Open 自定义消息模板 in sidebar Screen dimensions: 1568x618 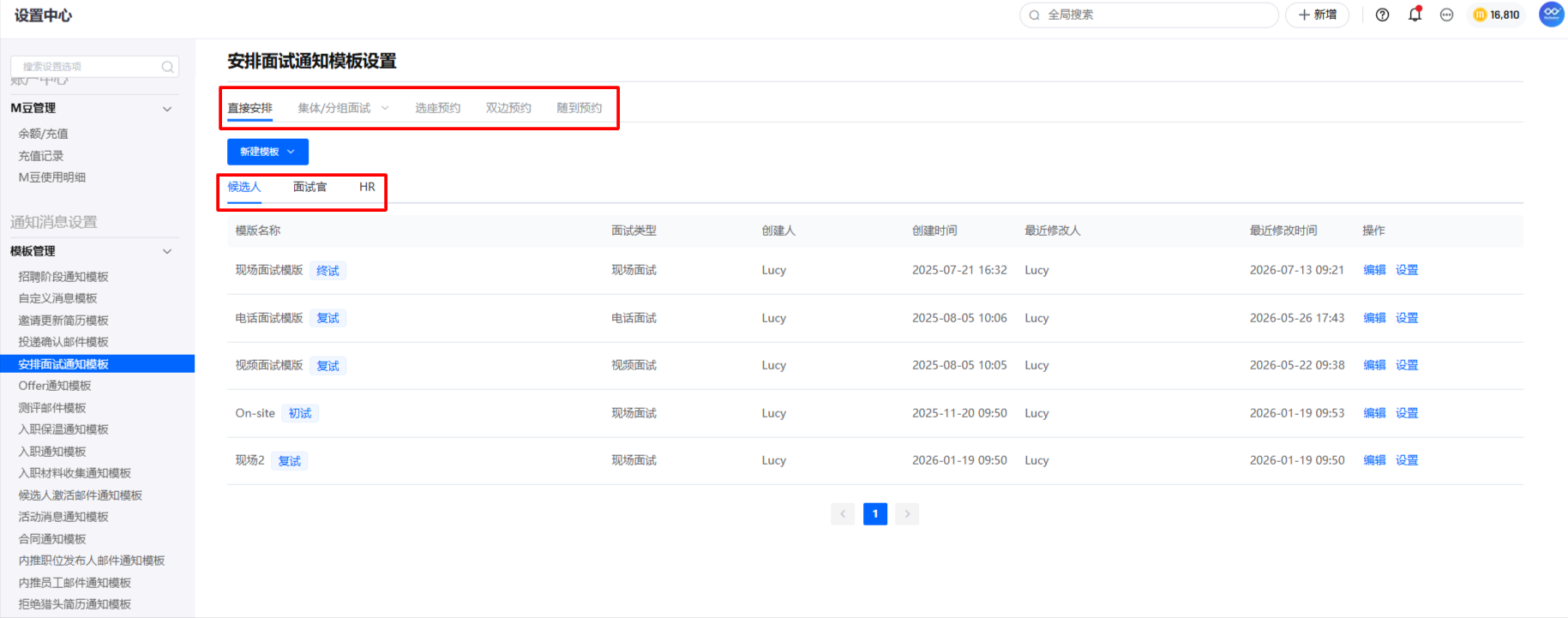coord(58,298)
